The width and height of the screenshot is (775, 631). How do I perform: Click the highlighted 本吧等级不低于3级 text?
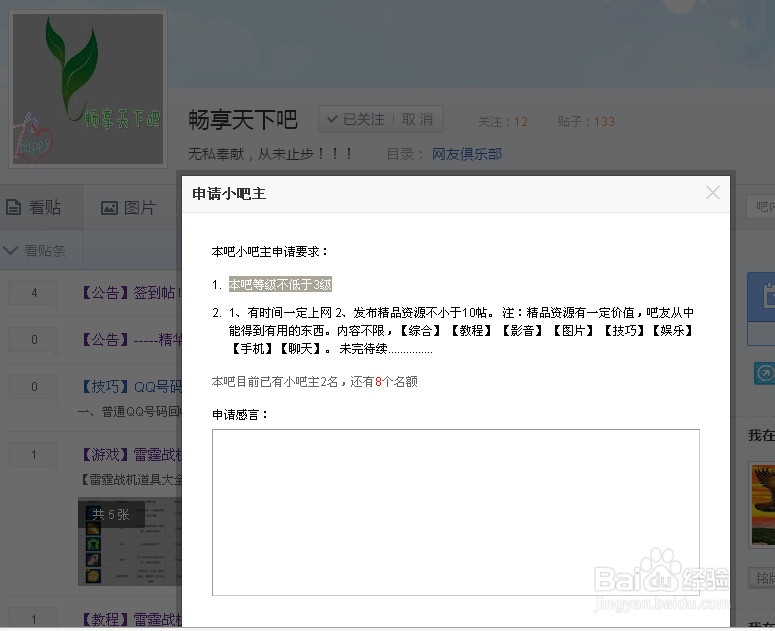tap(280, 284)
